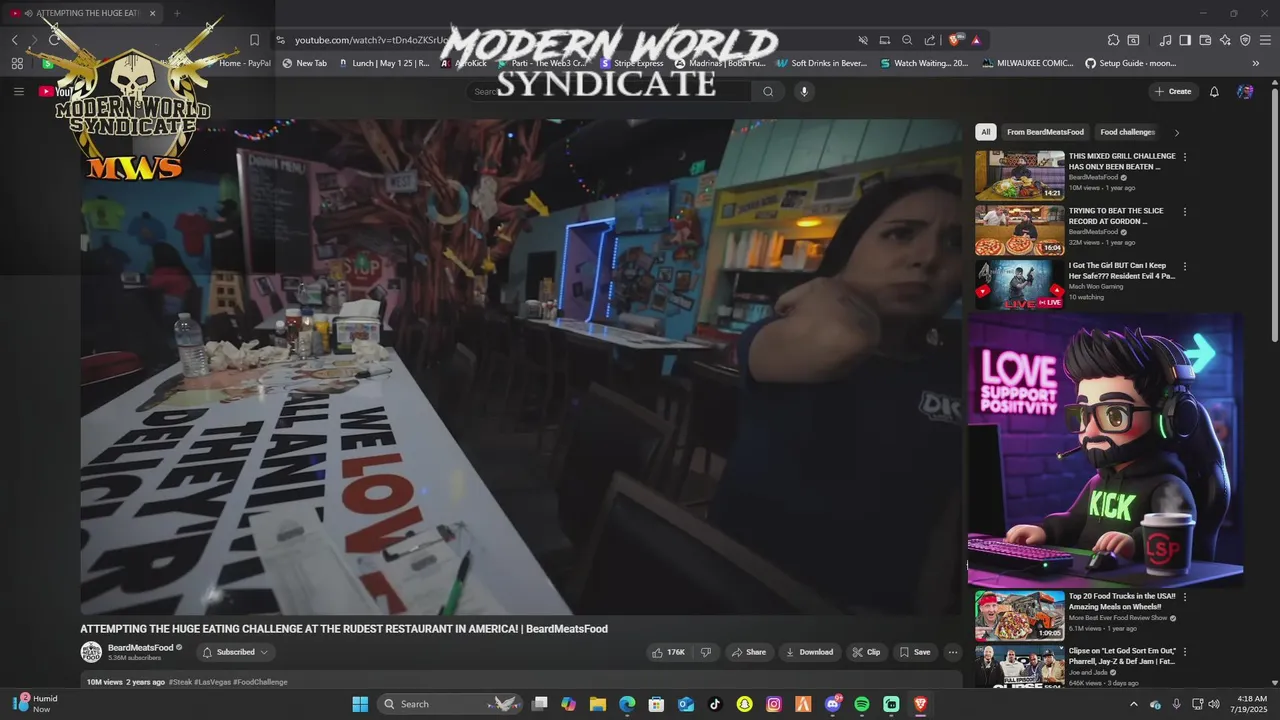Dislike the video with thumbs down
Screen dimensions: 1280x720
coord(706,652)
